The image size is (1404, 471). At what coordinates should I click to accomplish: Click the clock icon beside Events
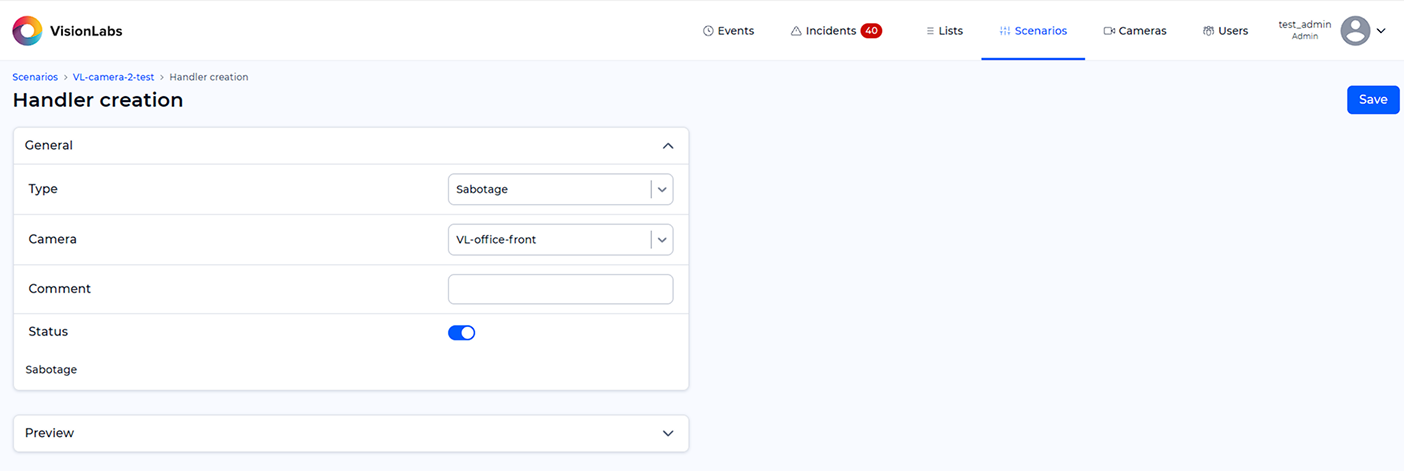click(x=708, y=31)
